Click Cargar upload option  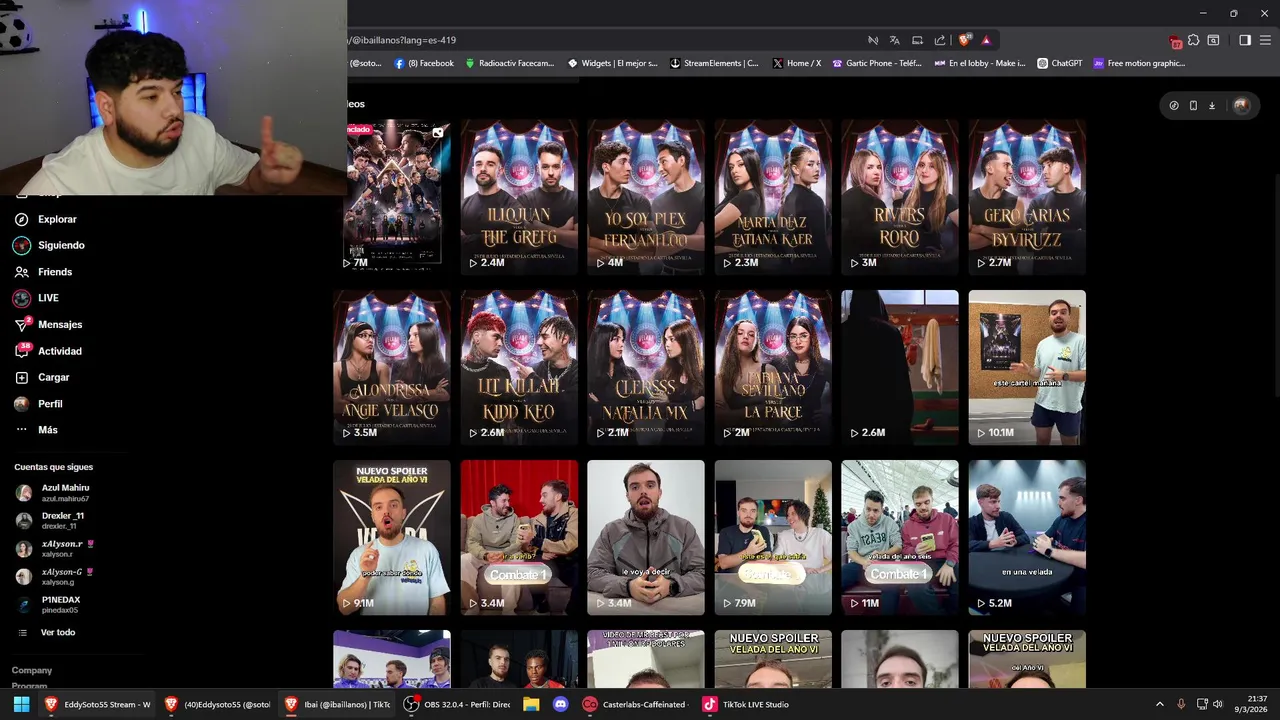coord(42,377)
